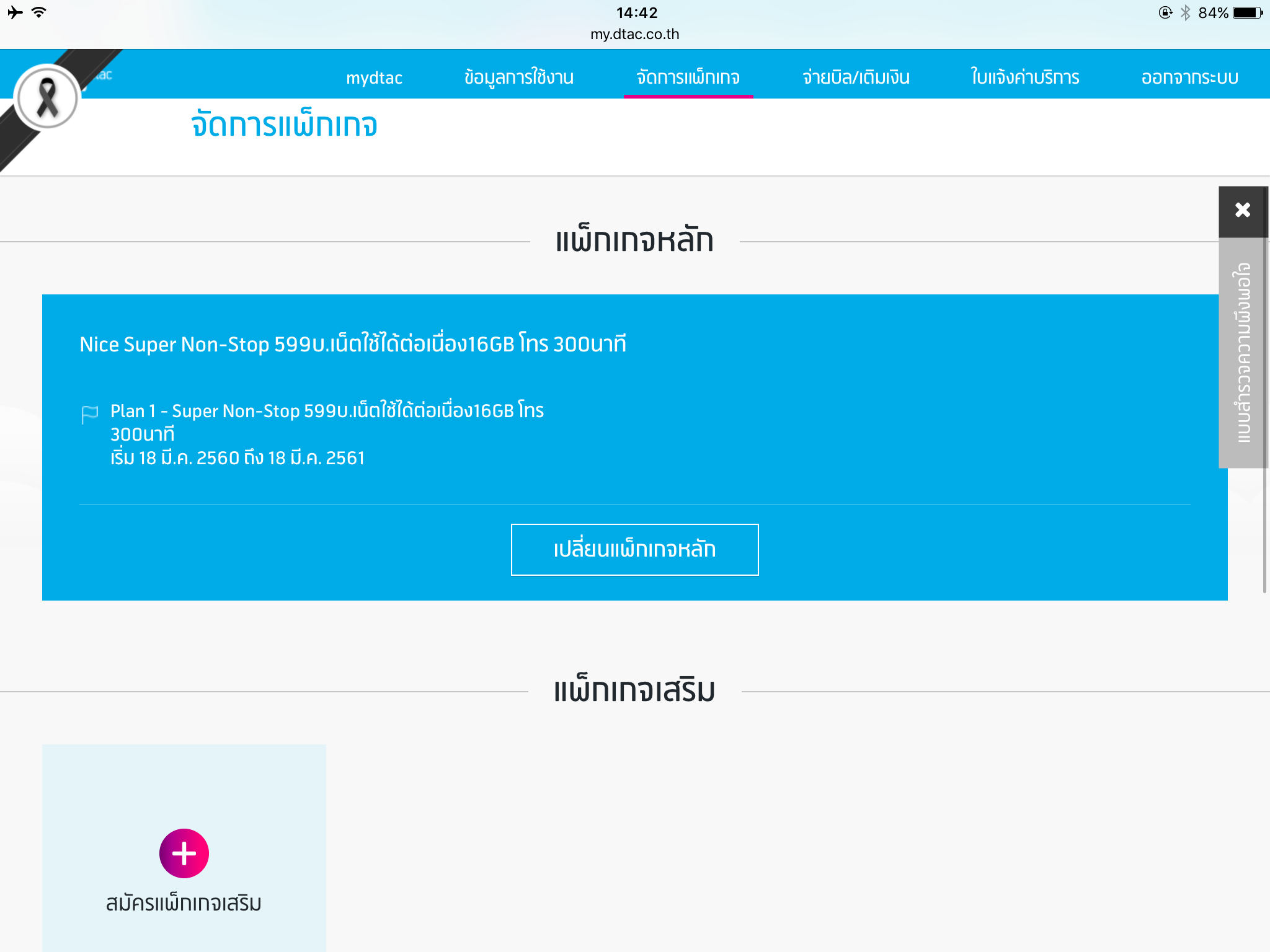Viewport: 1270px width, 952px height.
Task: Click the สมัครแพ็กเกจเสริม label
Action: 184,903
